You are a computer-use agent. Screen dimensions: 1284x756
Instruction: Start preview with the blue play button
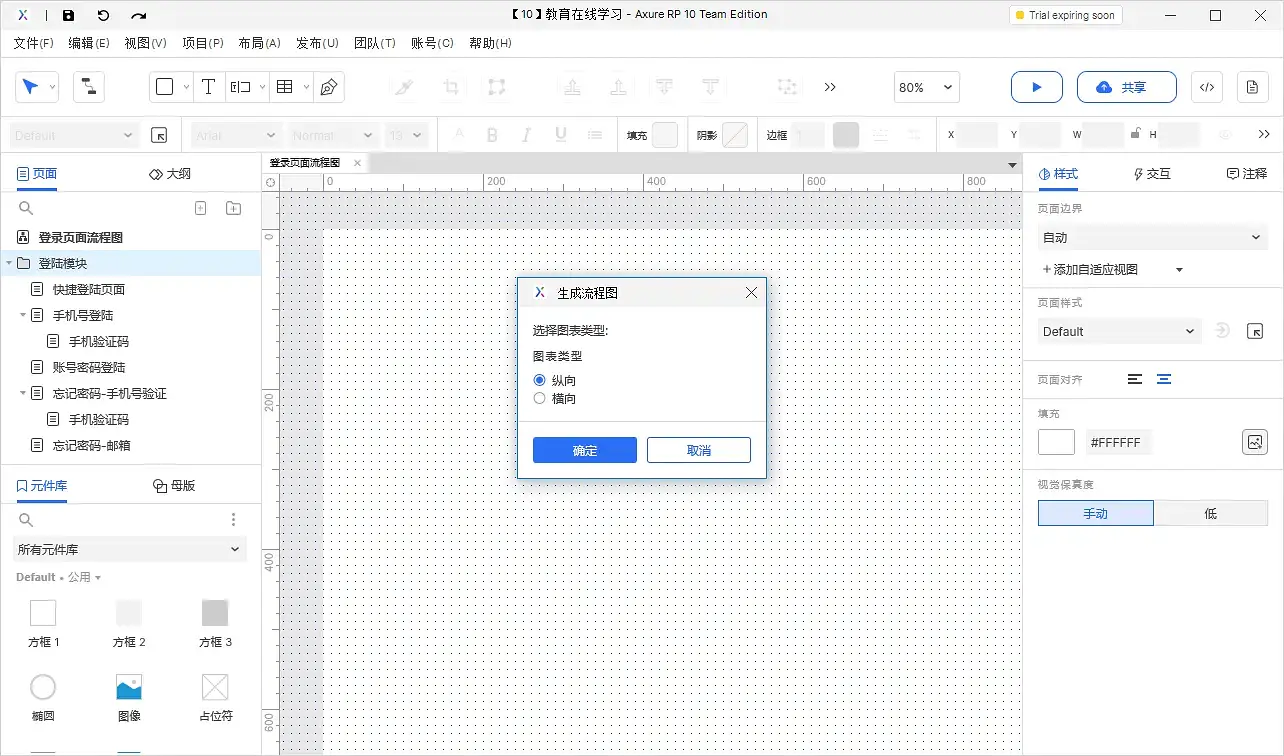[x=1036, y=87]
